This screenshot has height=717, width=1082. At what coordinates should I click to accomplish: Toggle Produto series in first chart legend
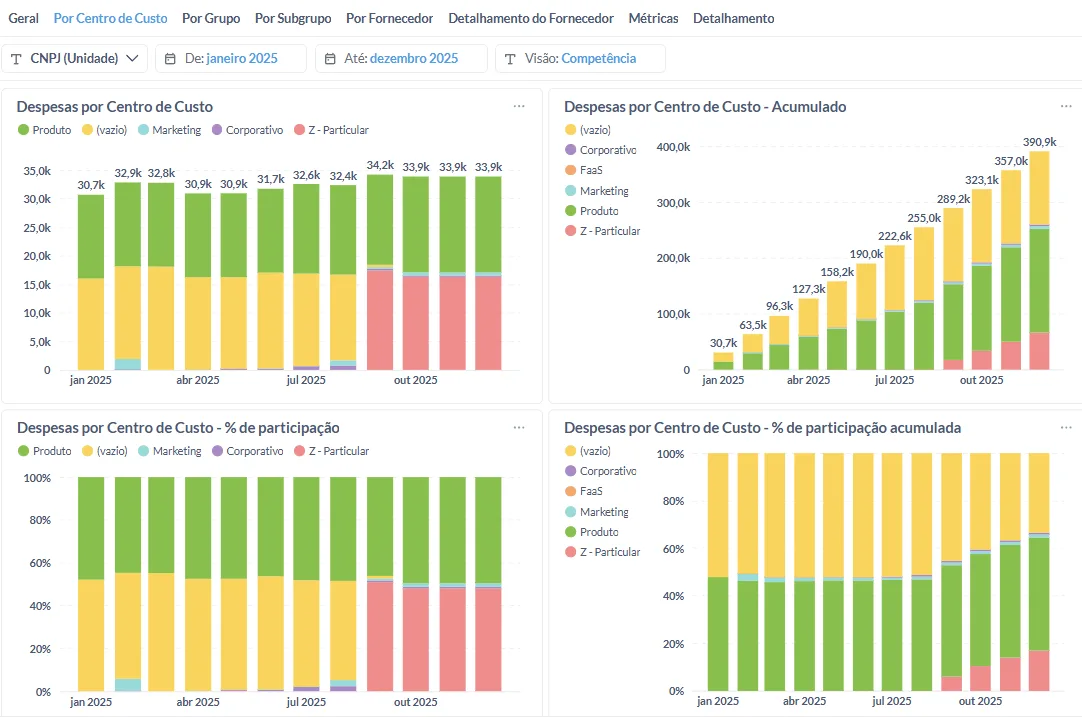coord(44,130)
